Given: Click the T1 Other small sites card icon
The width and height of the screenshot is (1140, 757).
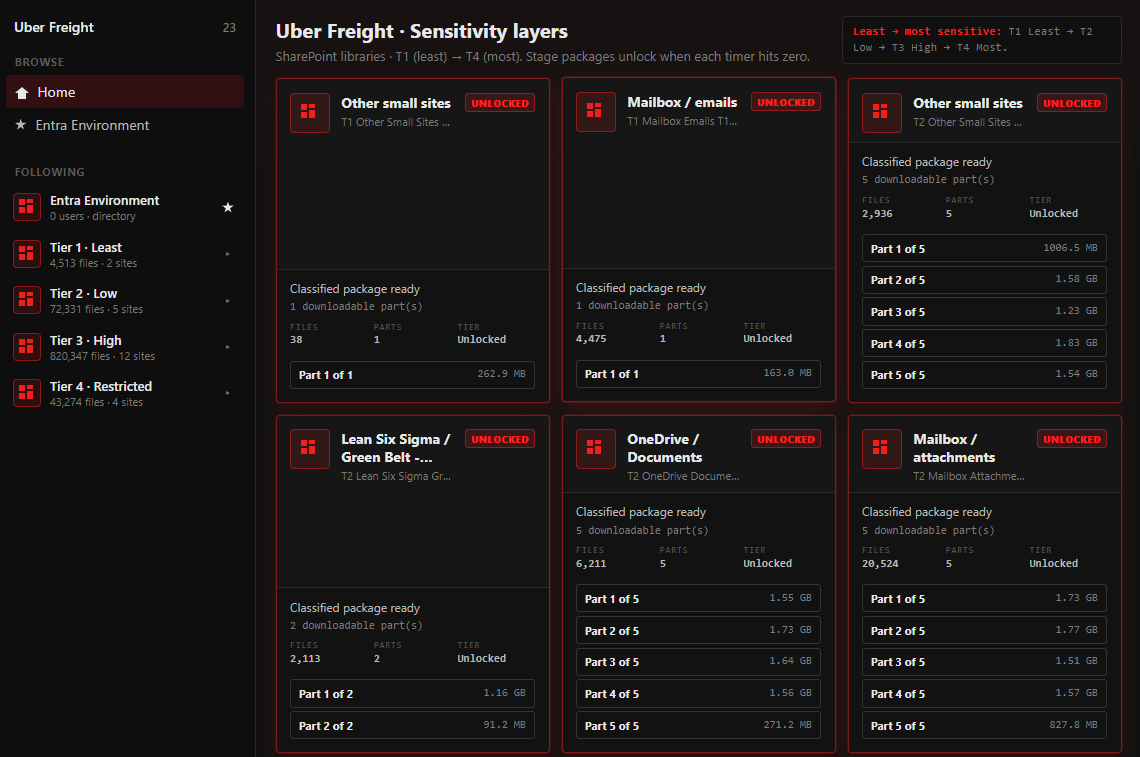Looking at the screenshot, I should coord(309,112).
